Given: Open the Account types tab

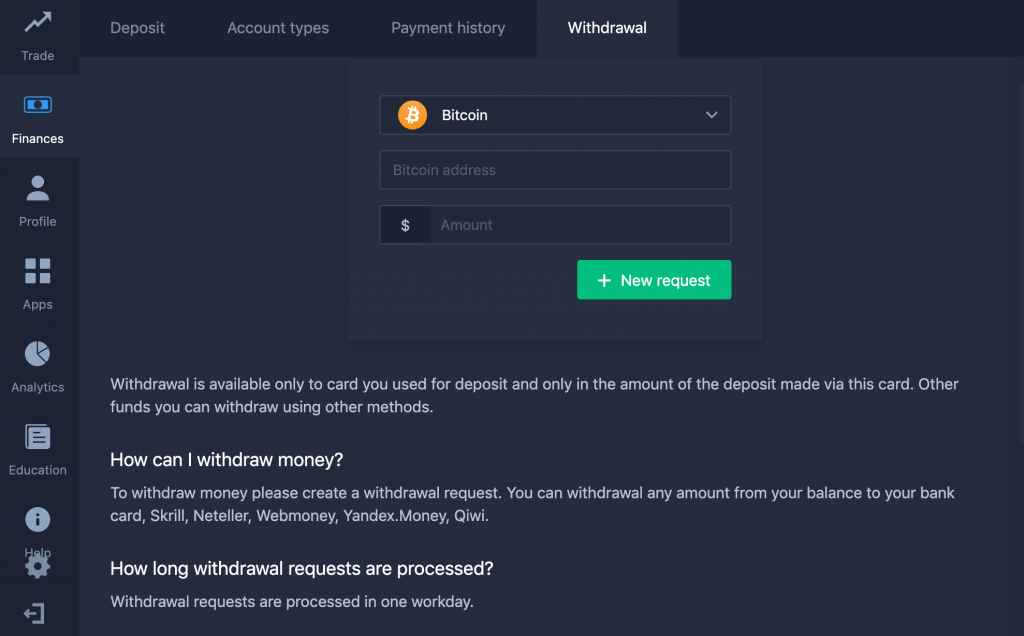Looking at the screenshot, I should [278, 28].
